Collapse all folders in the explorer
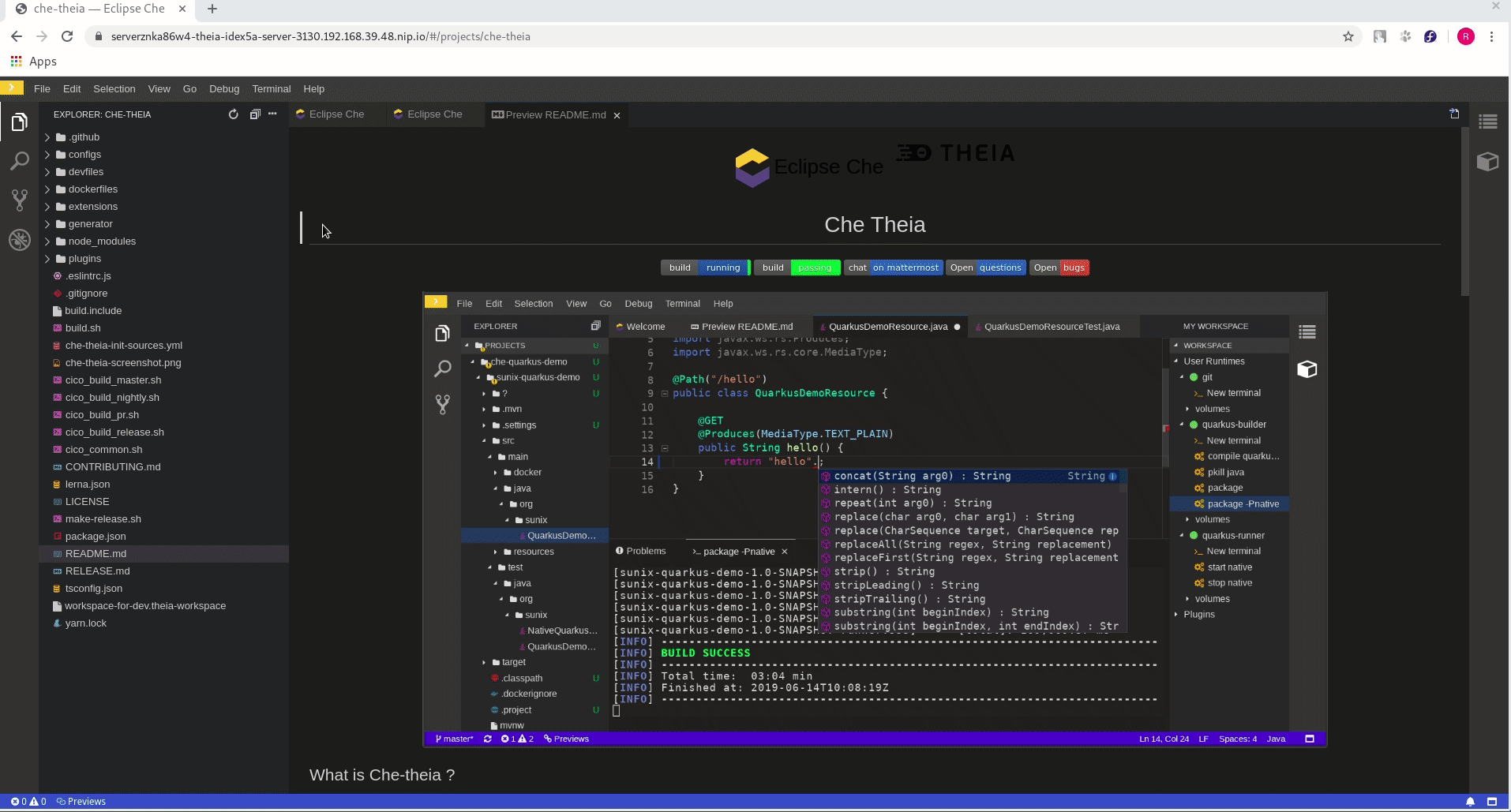Viewport: 1511px width, 812px height. 255,114
